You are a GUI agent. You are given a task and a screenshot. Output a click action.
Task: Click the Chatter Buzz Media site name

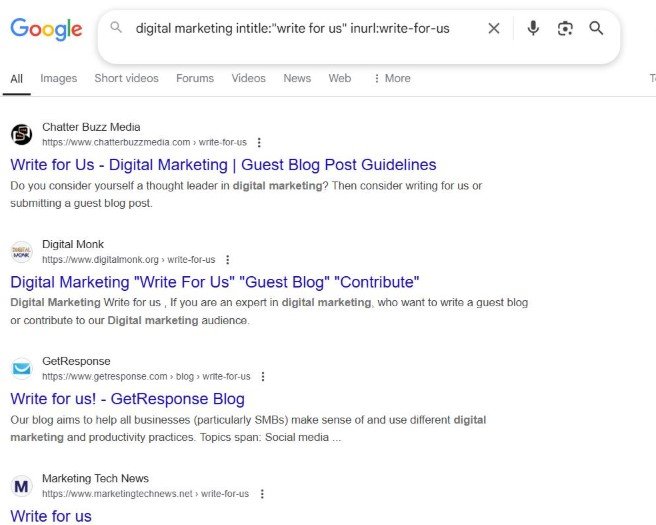(91, 127)
